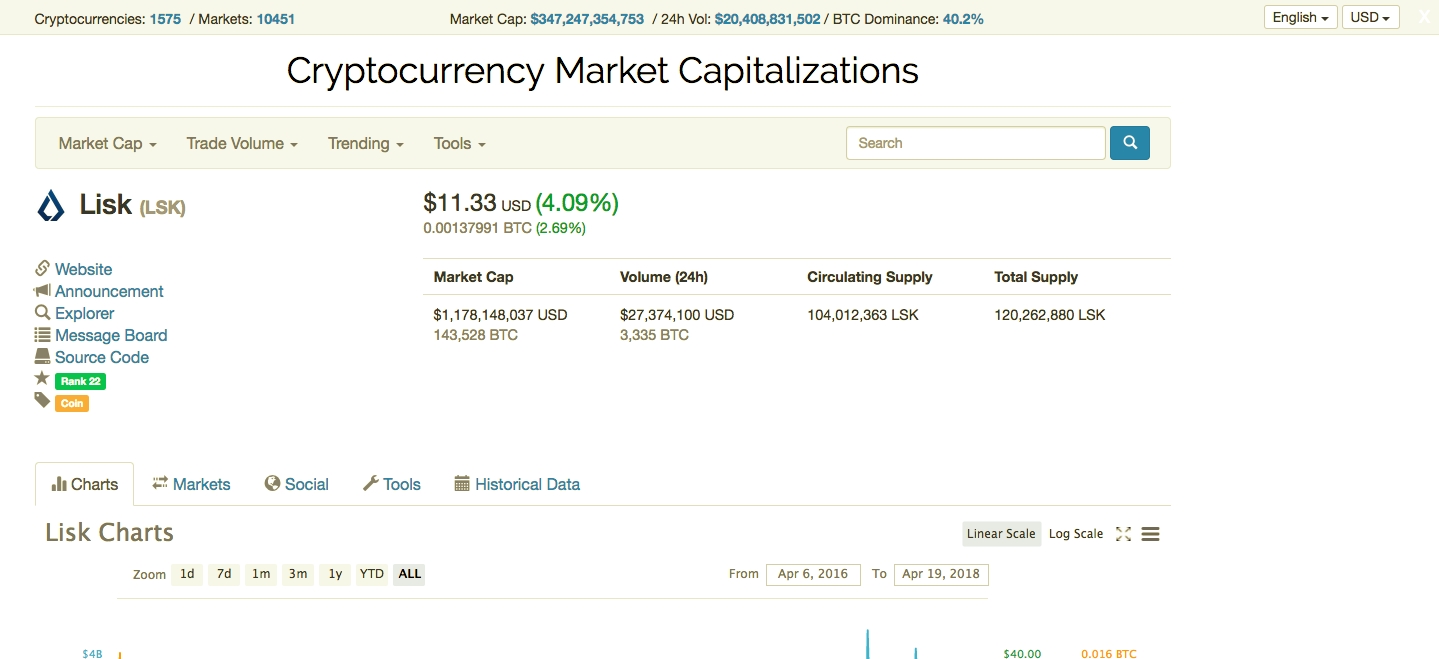Click the magnifier icon beside Explorer
The image size is (1439, 659).
tap(42, 312)
